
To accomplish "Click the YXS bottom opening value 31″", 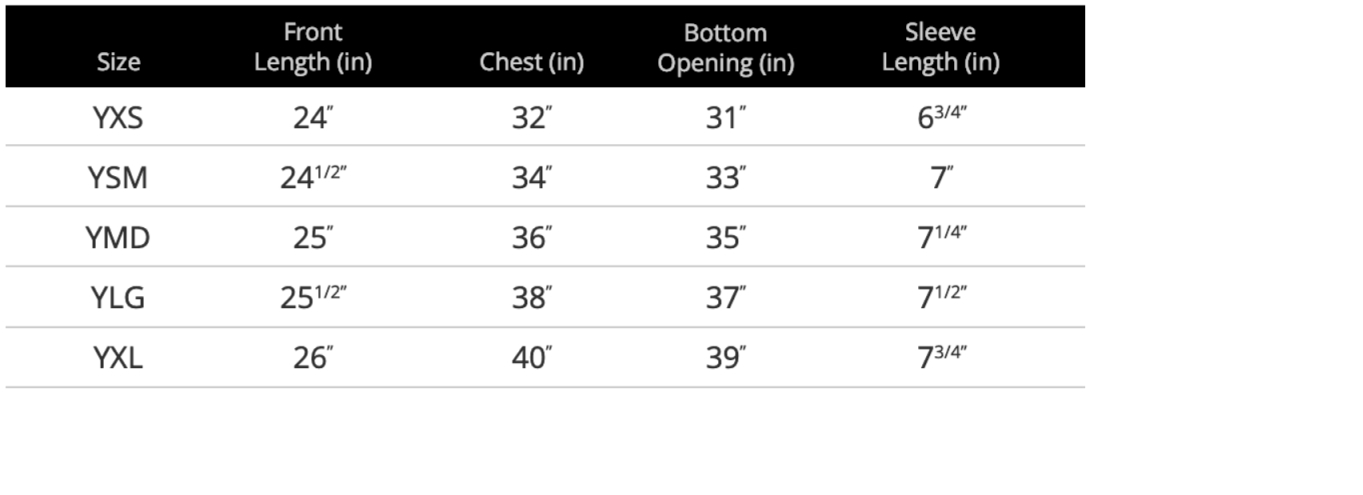I will (x=725, y=118).
